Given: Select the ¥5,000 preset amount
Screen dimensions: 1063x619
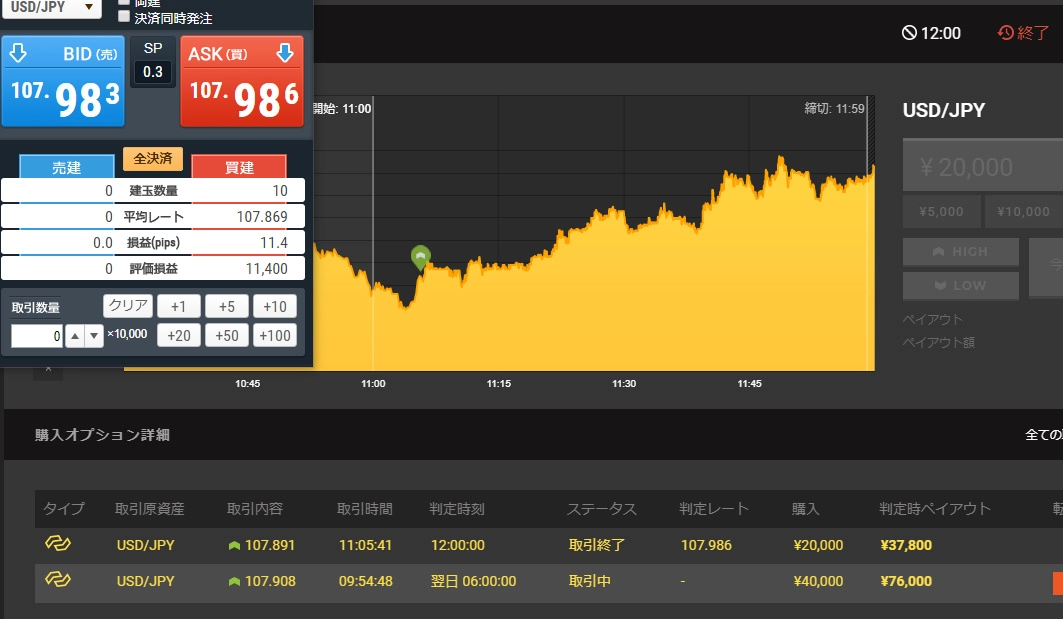Looking at the screenshot, I should click(942, 212).
